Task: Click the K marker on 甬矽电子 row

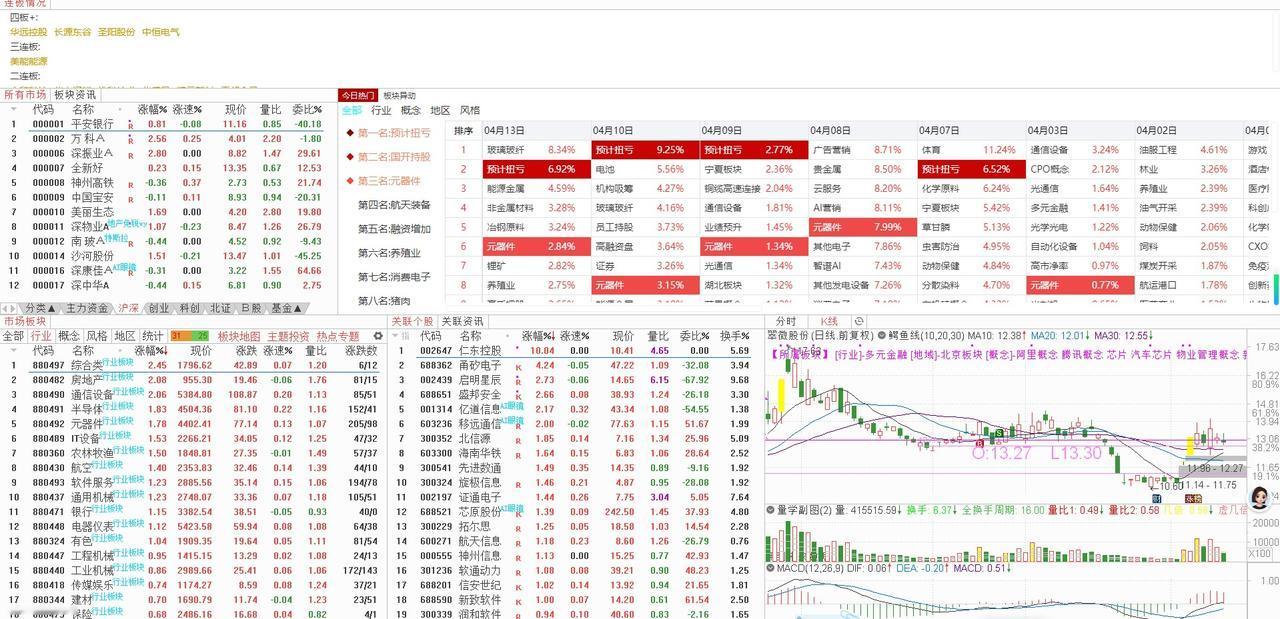Action: (x=518, y=366)
